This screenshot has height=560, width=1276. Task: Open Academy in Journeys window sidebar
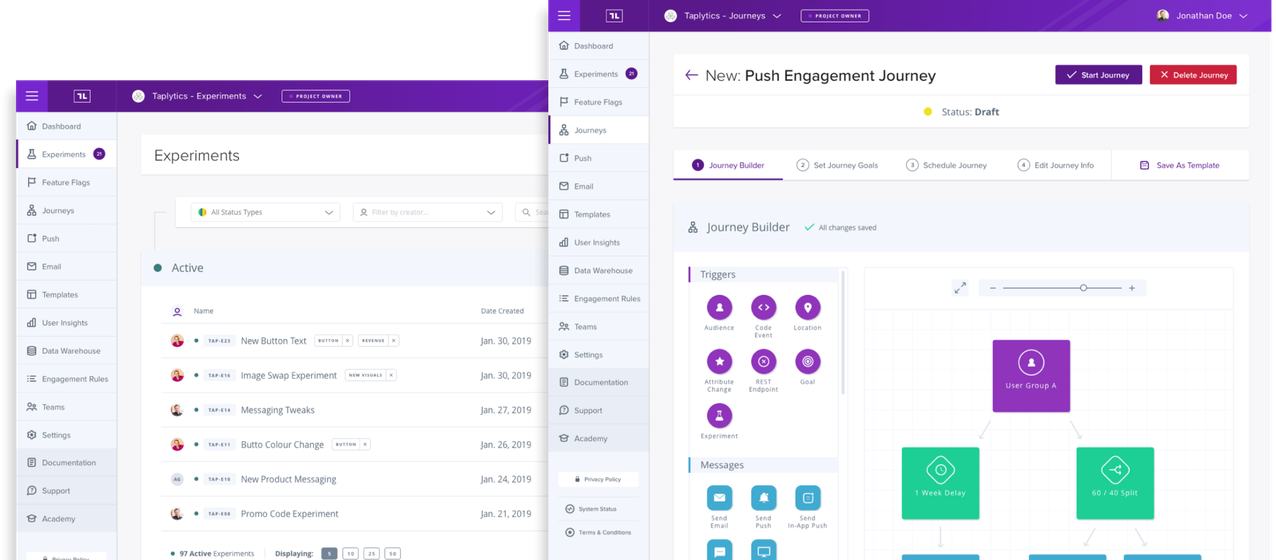pyautogui.click(x=598, y=438)
